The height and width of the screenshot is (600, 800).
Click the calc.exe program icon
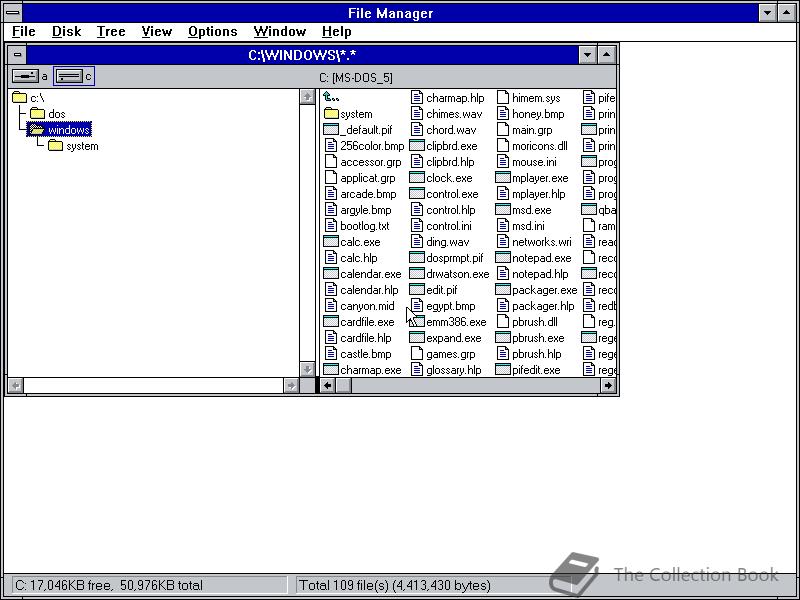331,242
